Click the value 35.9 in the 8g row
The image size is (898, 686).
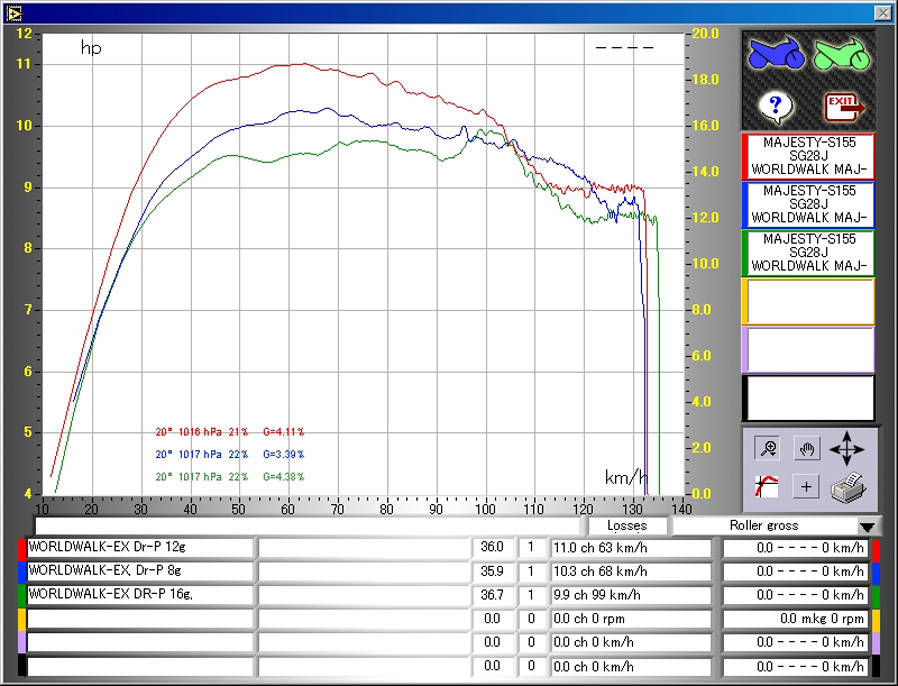492,571
